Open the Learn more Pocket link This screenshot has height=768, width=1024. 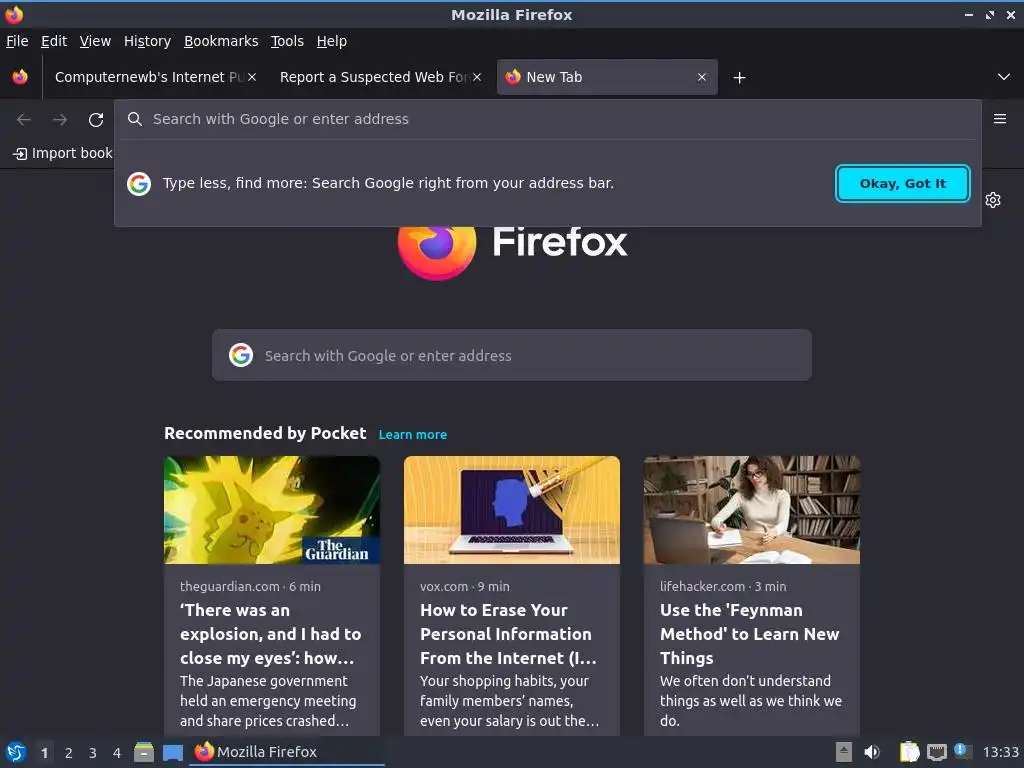(x=413, y=435)
